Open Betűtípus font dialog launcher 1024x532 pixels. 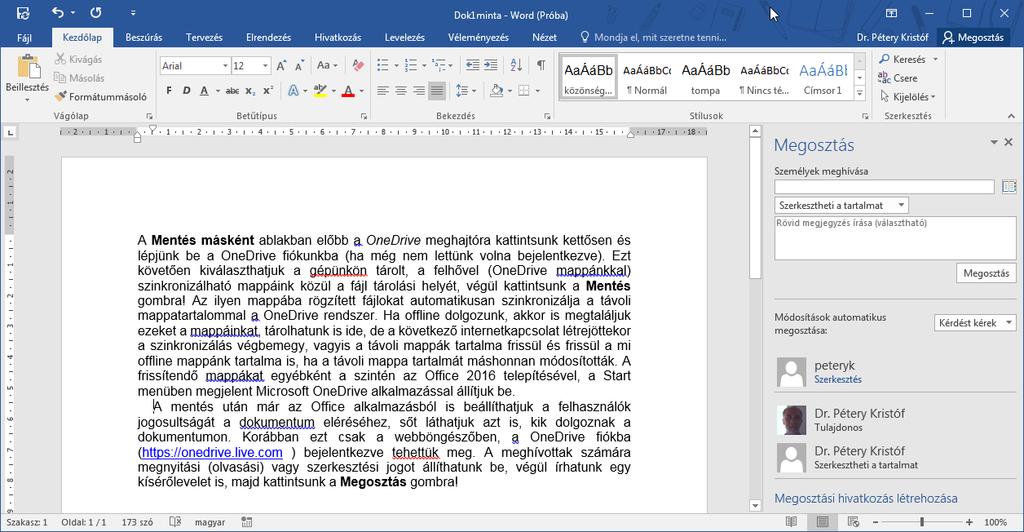click(364, 116)
